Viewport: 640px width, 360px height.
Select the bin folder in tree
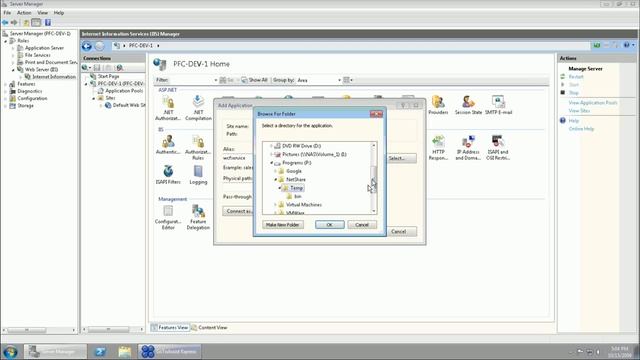(x=298, y=196)
